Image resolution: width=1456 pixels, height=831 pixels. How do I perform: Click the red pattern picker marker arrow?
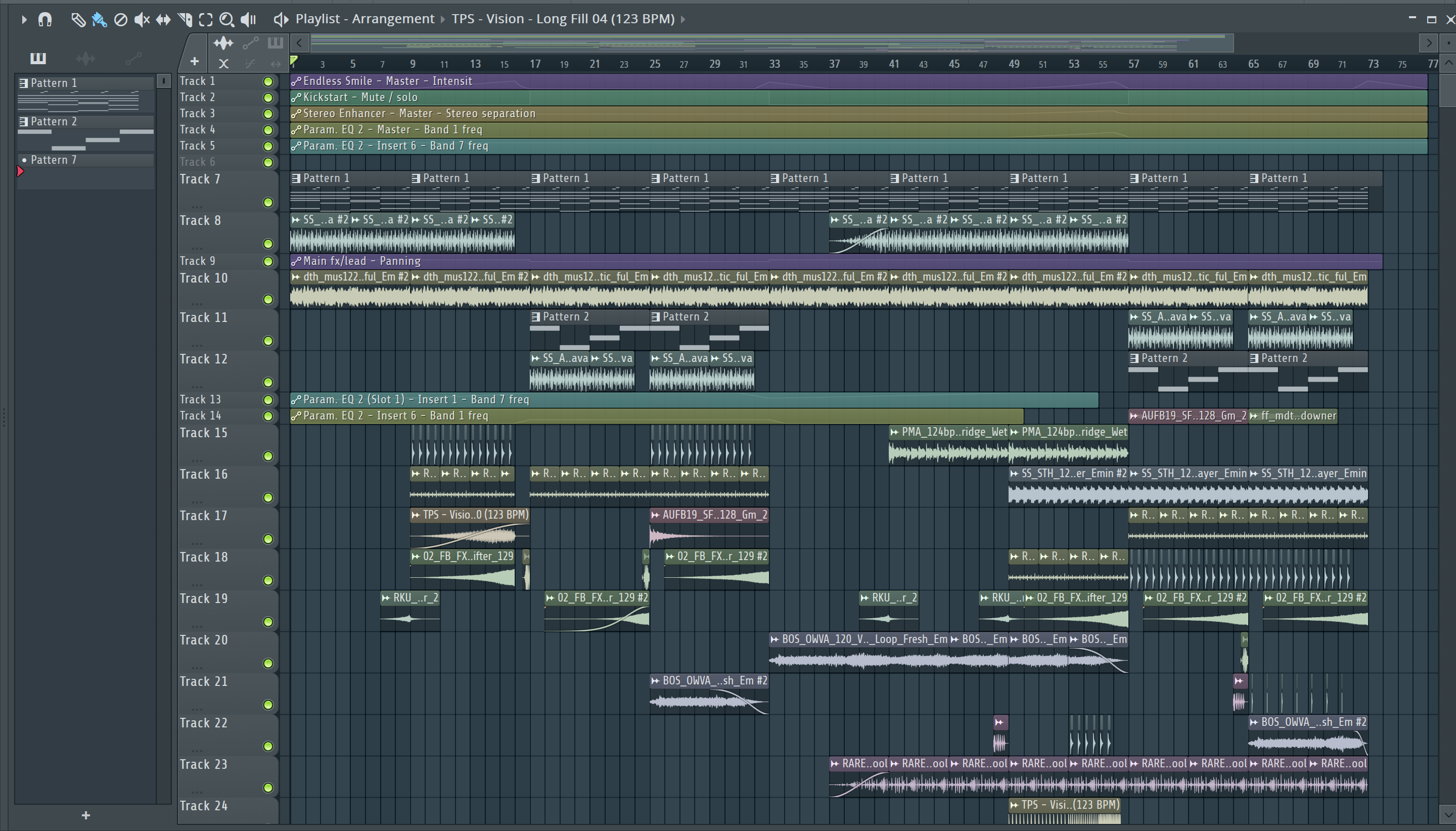21,171
